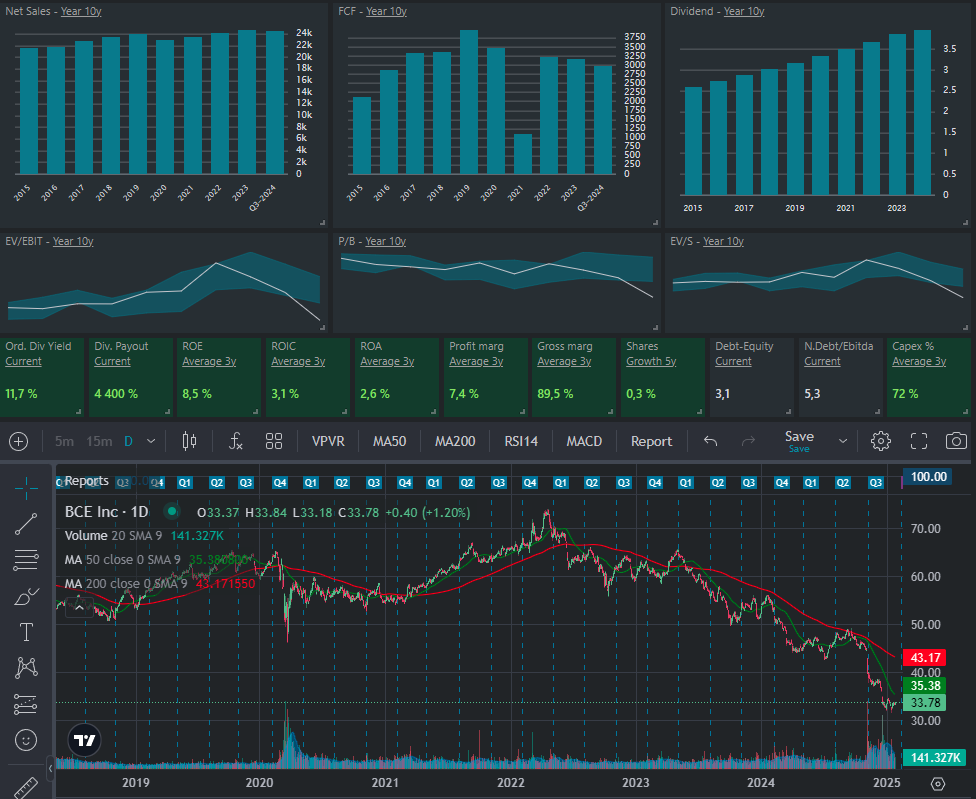Click the compare/add symbol plus icon
The width and height of the screenshot is (976, 799).
pos(18,441)
